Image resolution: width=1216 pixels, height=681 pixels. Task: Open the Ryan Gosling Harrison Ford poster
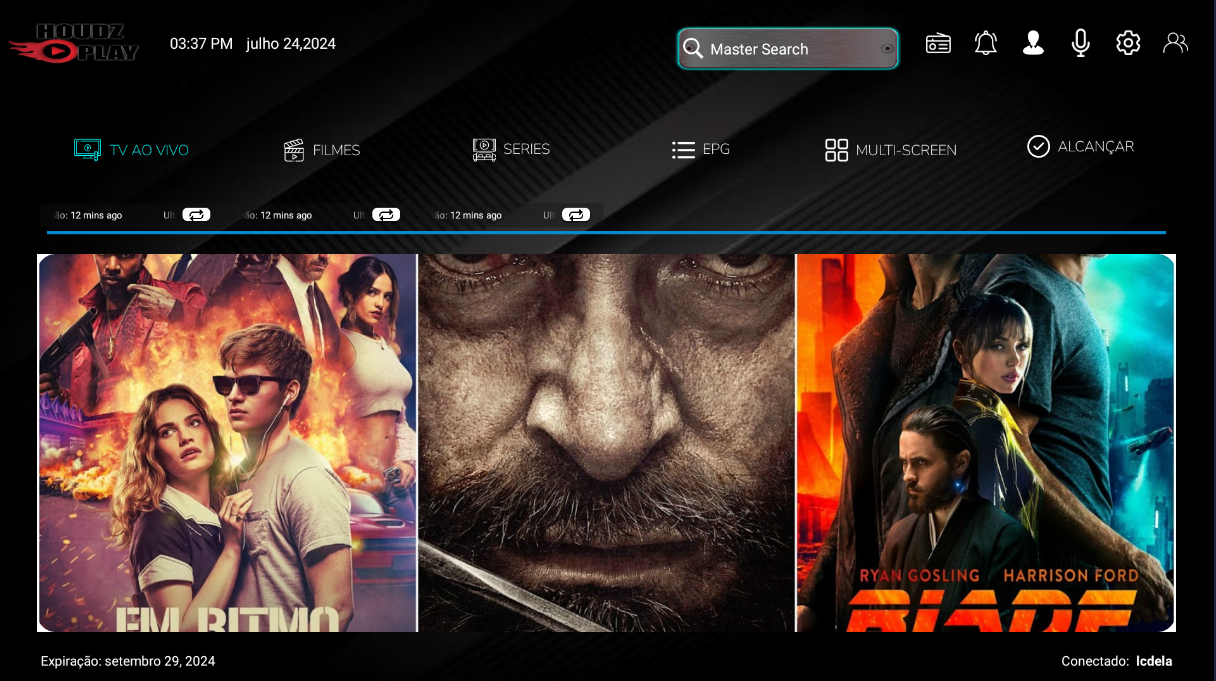coord(985,442)
